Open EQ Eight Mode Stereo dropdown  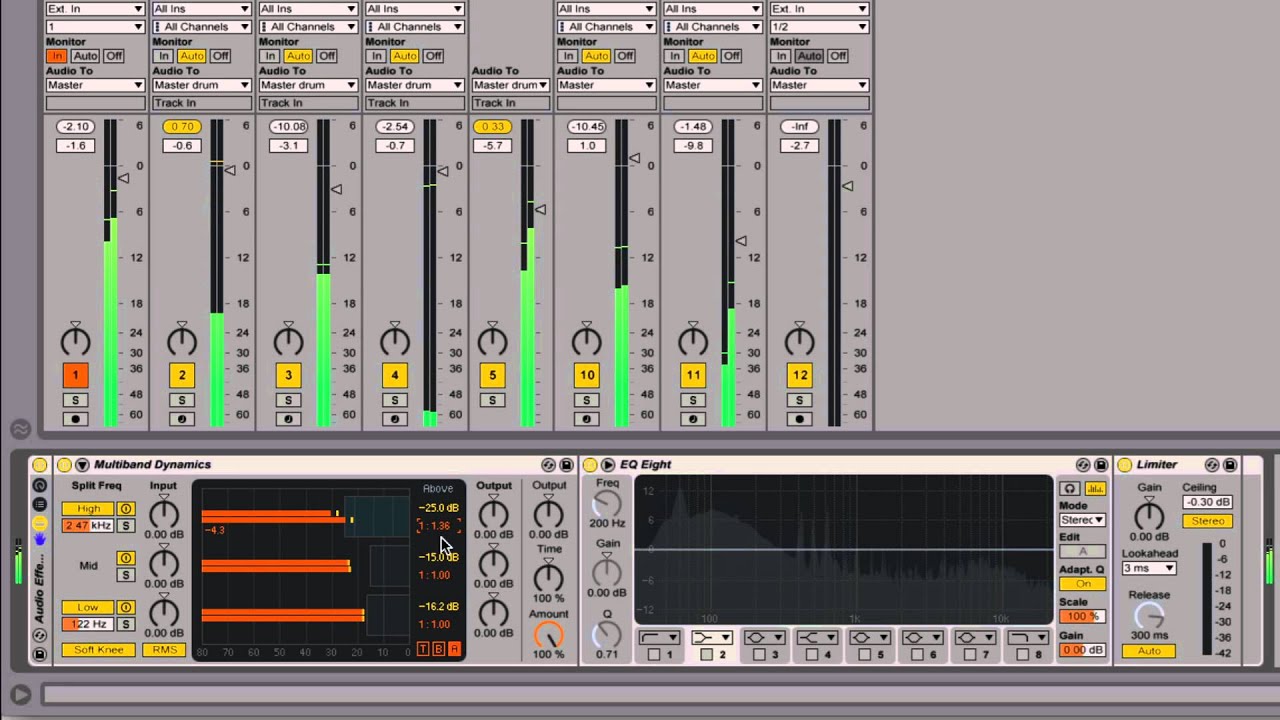point(1082,520)
